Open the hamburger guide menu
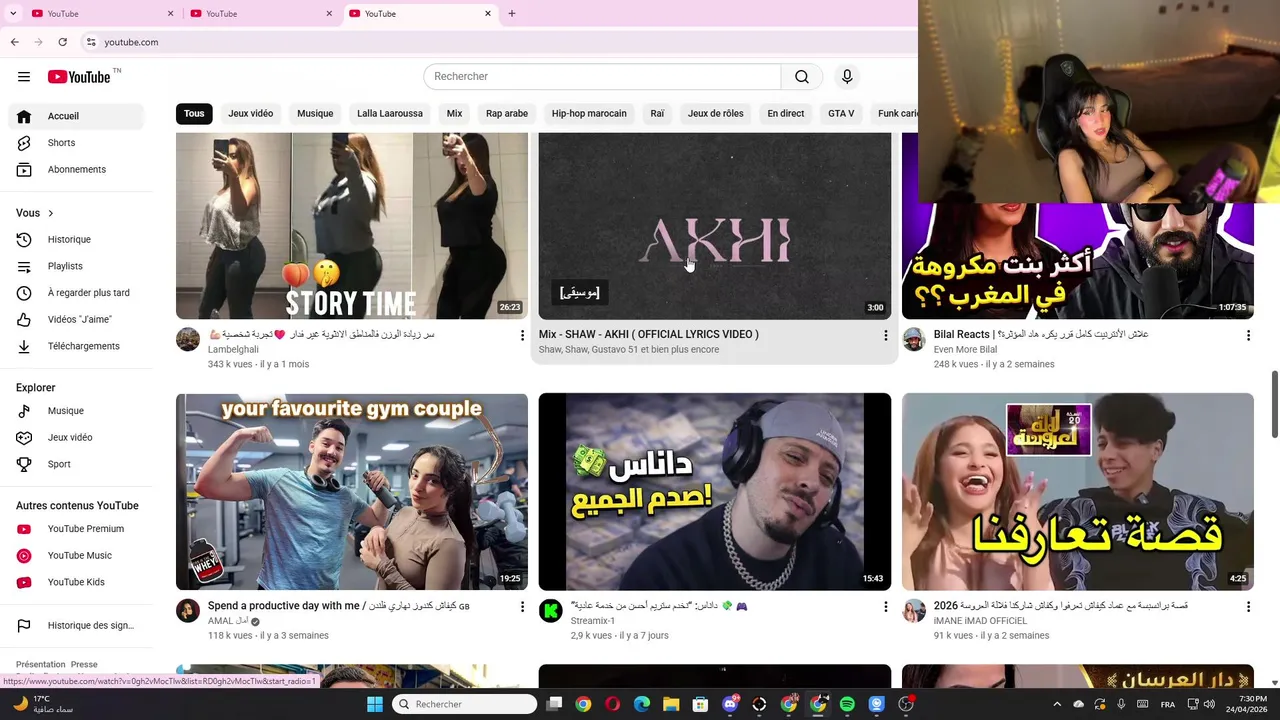Viewport: 1280px width, 720px height. tap(24, 77)
